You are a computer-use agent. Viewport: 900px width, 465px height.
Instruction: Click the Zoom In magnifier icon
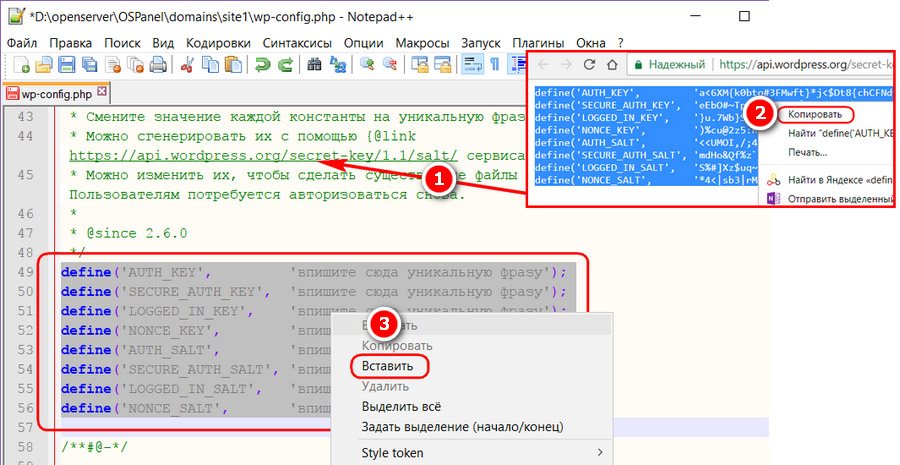(x=367, y=64)
